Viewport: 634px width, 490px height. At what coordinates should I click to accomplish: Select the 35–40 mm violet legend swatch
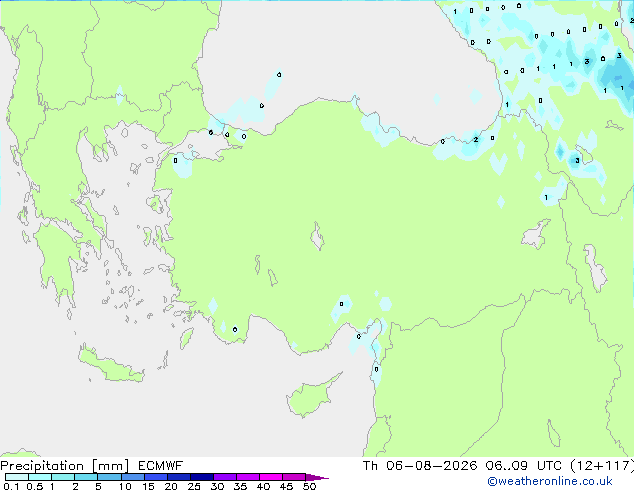pyautogui.click(x=248, y=477)
